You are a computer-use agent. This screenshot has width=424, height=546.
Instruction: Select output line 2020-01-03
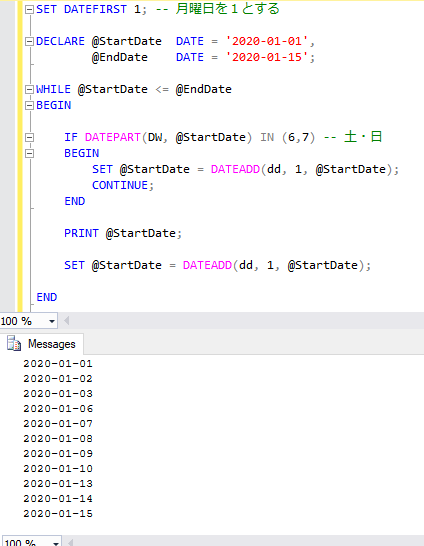pos(58,393)
